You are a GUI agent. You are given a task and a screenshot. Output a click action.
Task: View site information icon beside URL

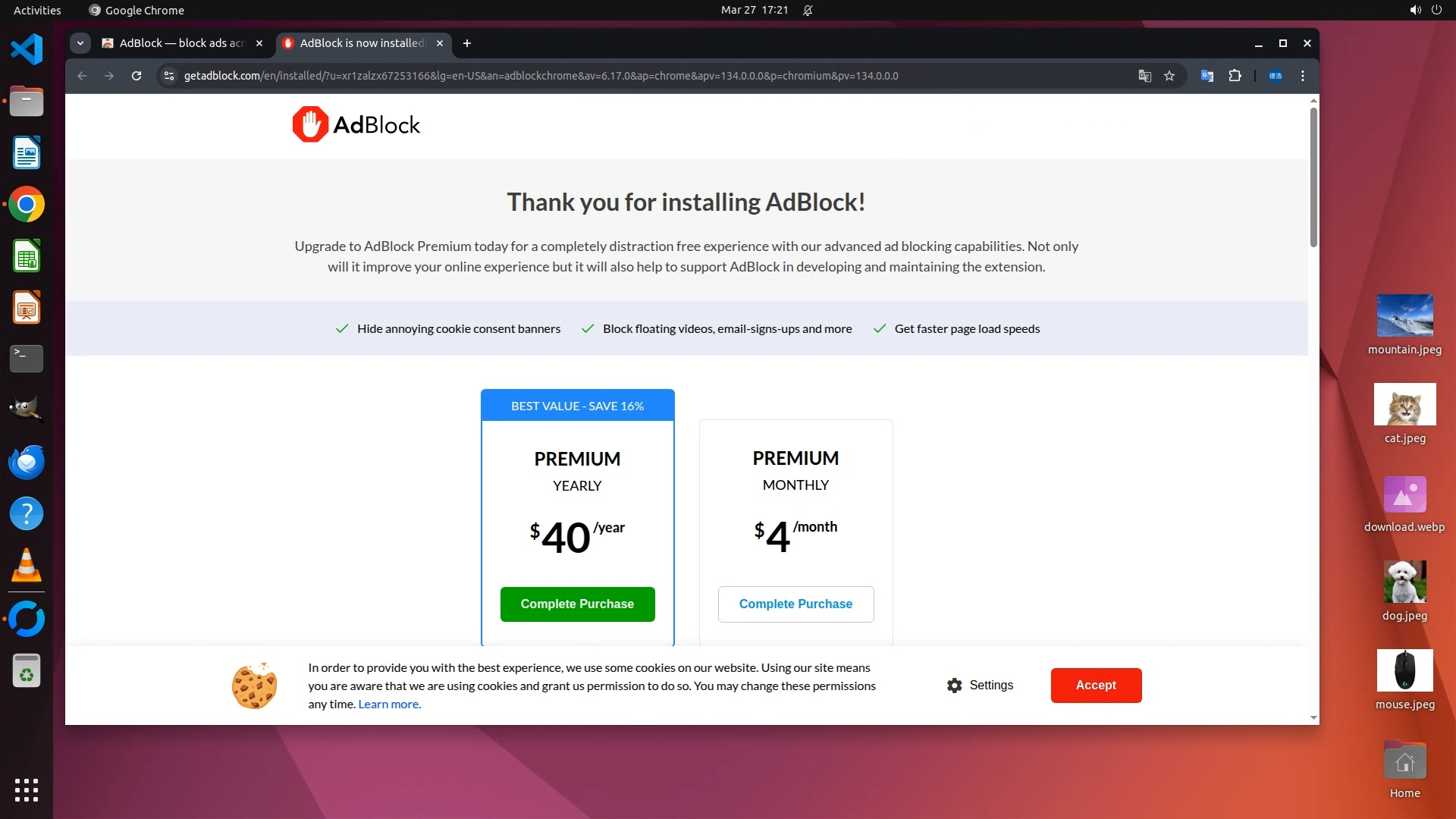(169, 76)
